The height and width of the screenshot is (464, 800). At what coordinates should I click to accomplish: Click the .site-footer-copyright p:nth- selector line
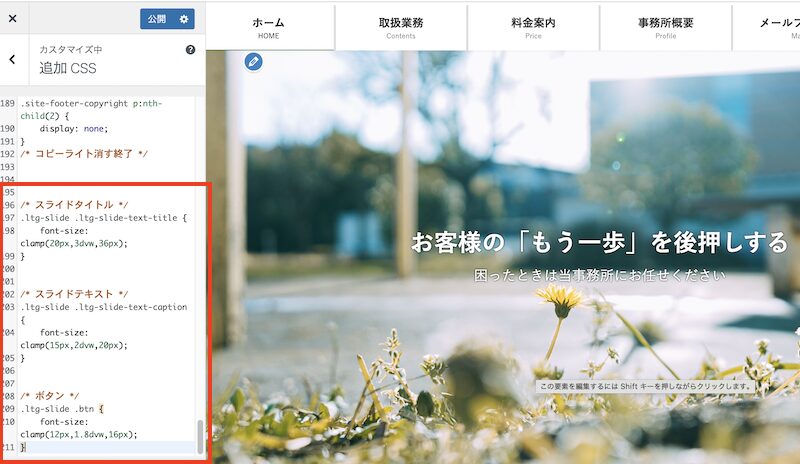click(91, 103)
